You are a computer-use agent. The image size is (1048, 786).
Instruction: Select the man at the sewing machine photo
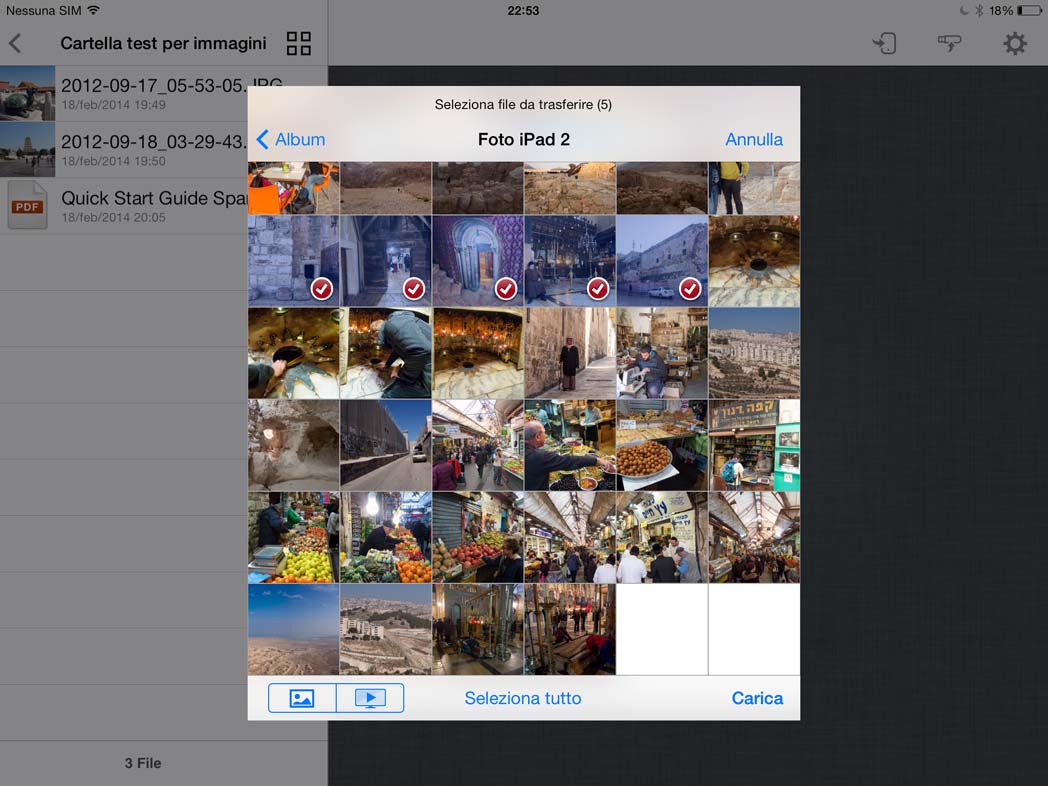point(662,353)
